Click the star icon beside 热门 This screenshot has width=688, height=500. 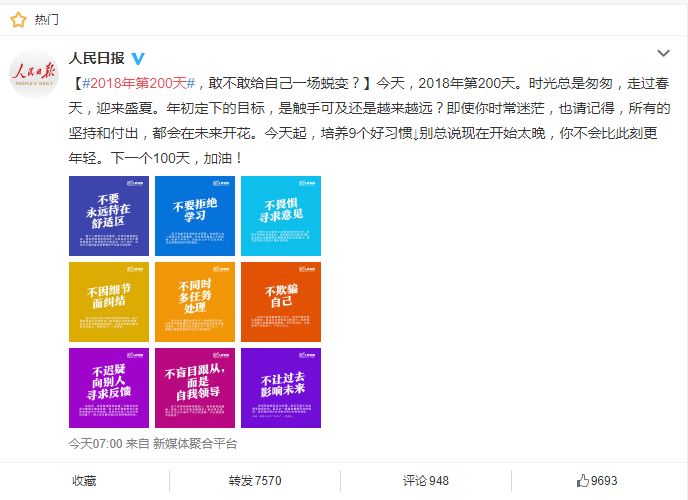tap(18, 20)
